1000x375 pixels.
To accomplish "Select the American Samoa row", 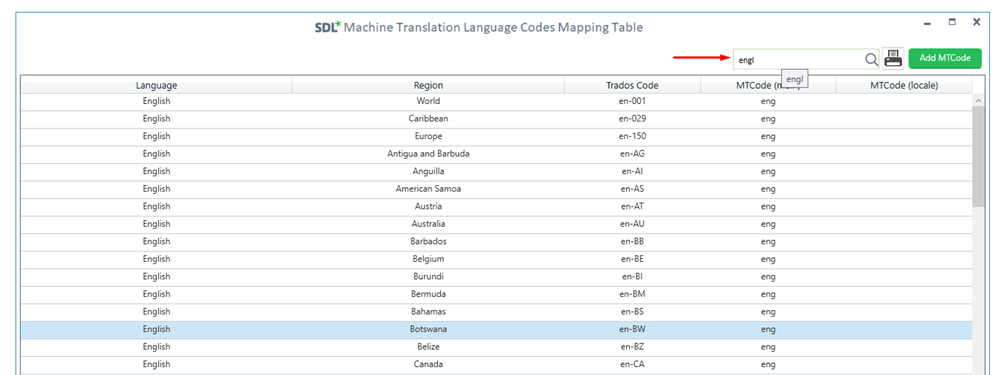I will click(x=497, y=189).
